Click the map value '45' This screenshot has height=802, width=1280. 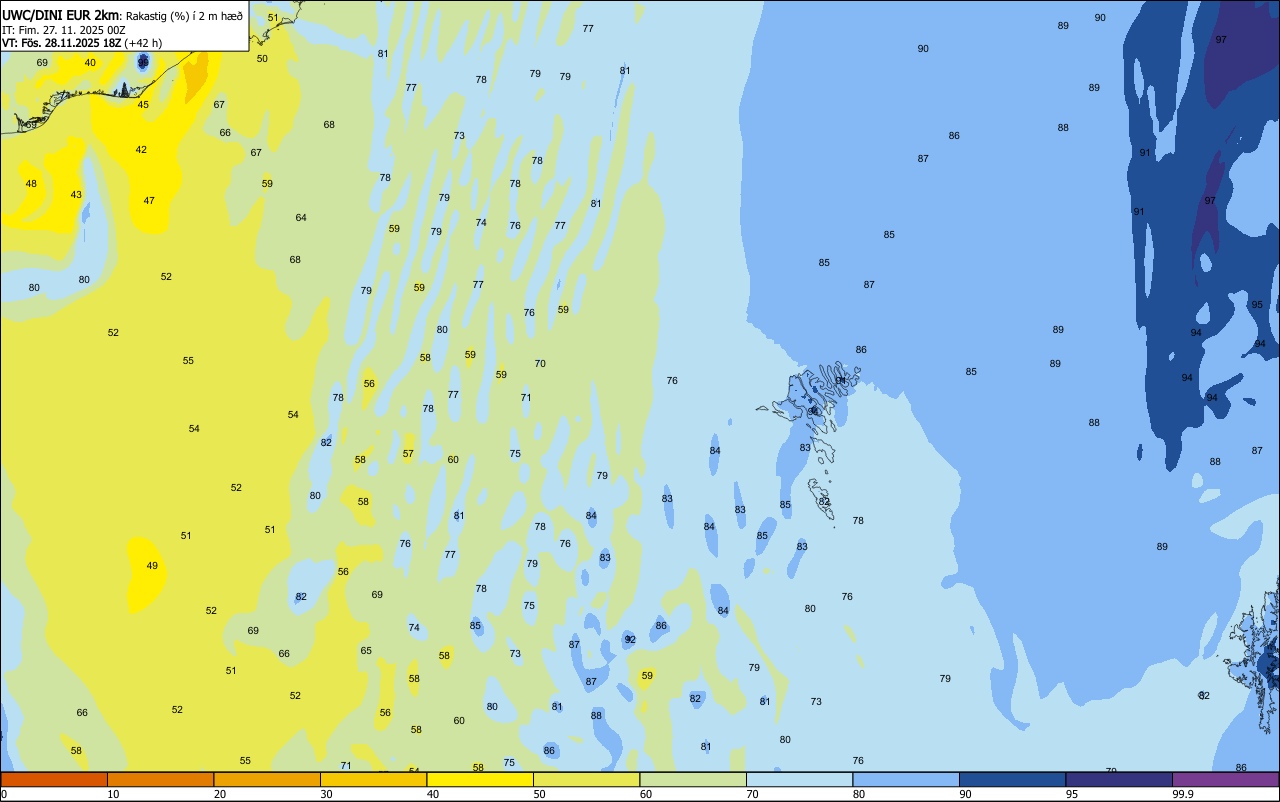[x=143, y=105]
